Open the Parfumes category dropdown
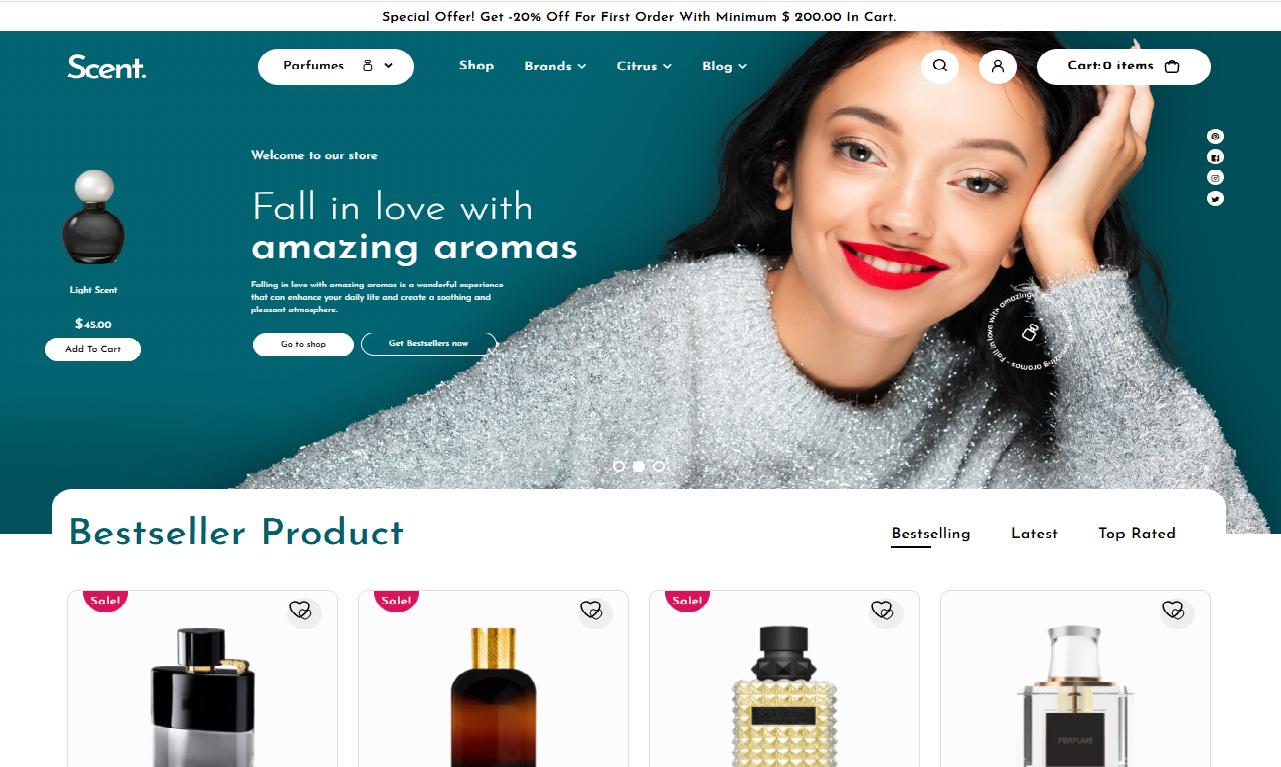The image size is (1281, 767). point(336,66)
